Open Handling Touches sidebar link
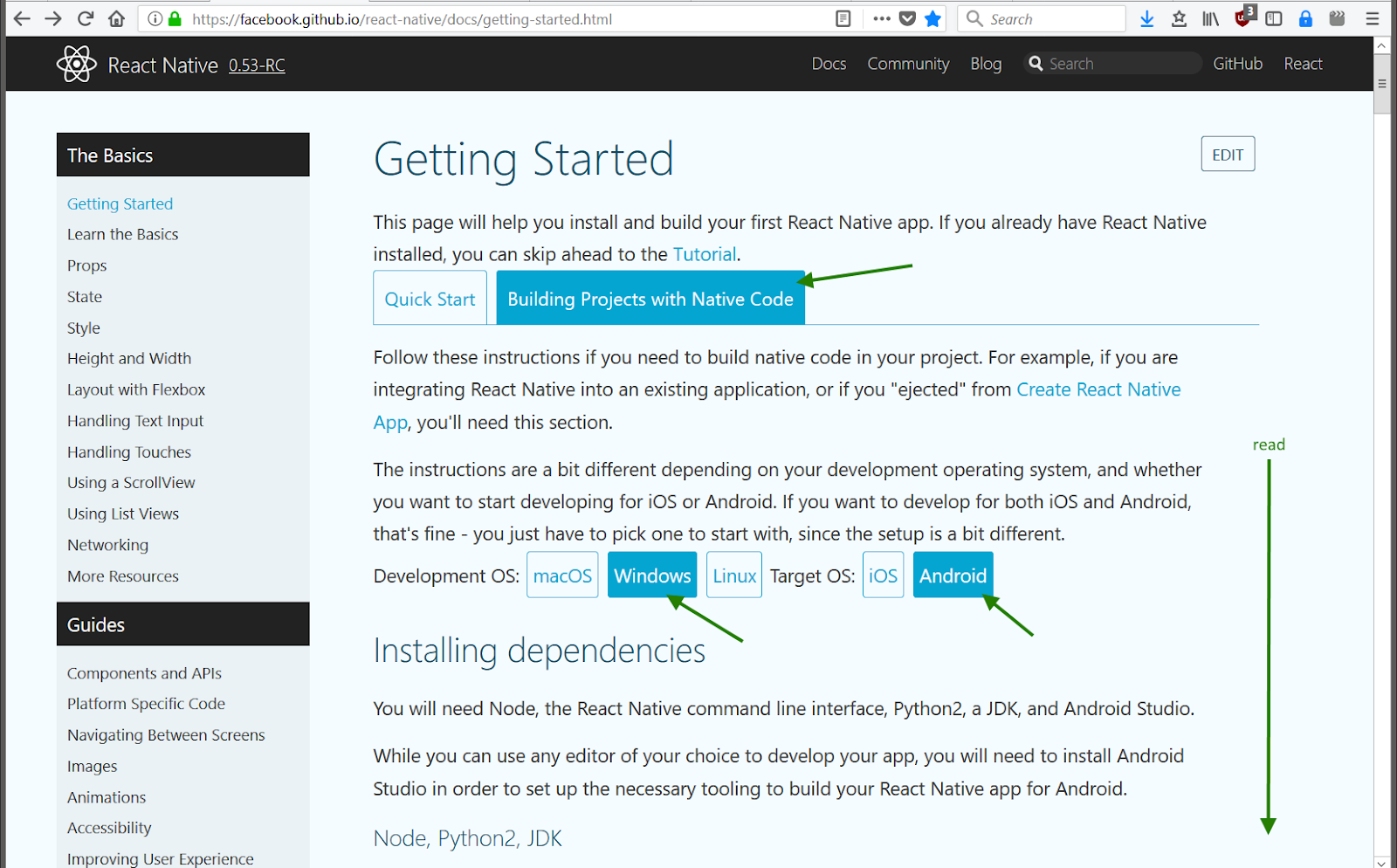 click(x=128, y=452)
